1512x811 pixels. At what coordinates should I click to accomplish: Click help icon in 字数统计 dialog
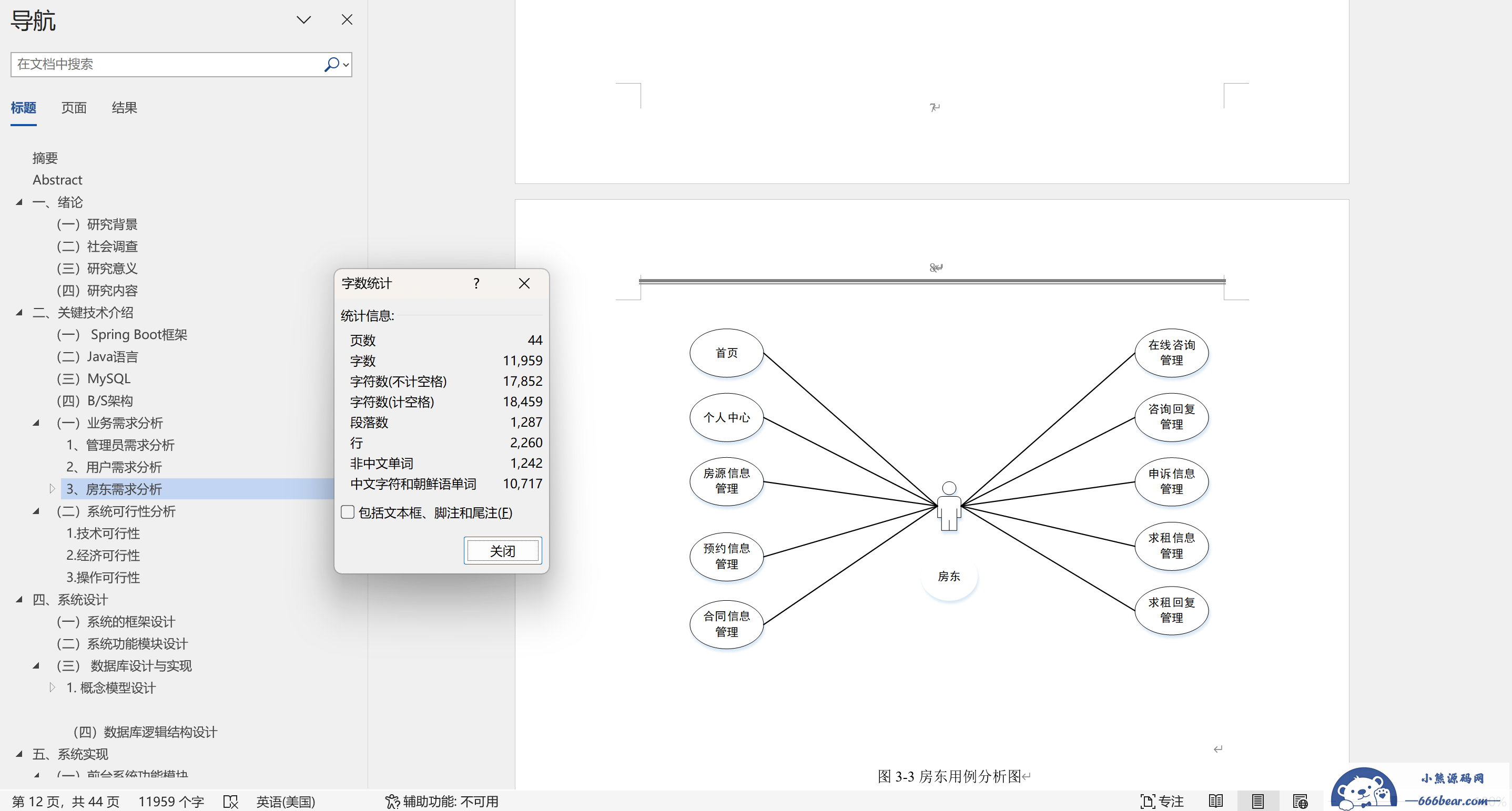476,284
